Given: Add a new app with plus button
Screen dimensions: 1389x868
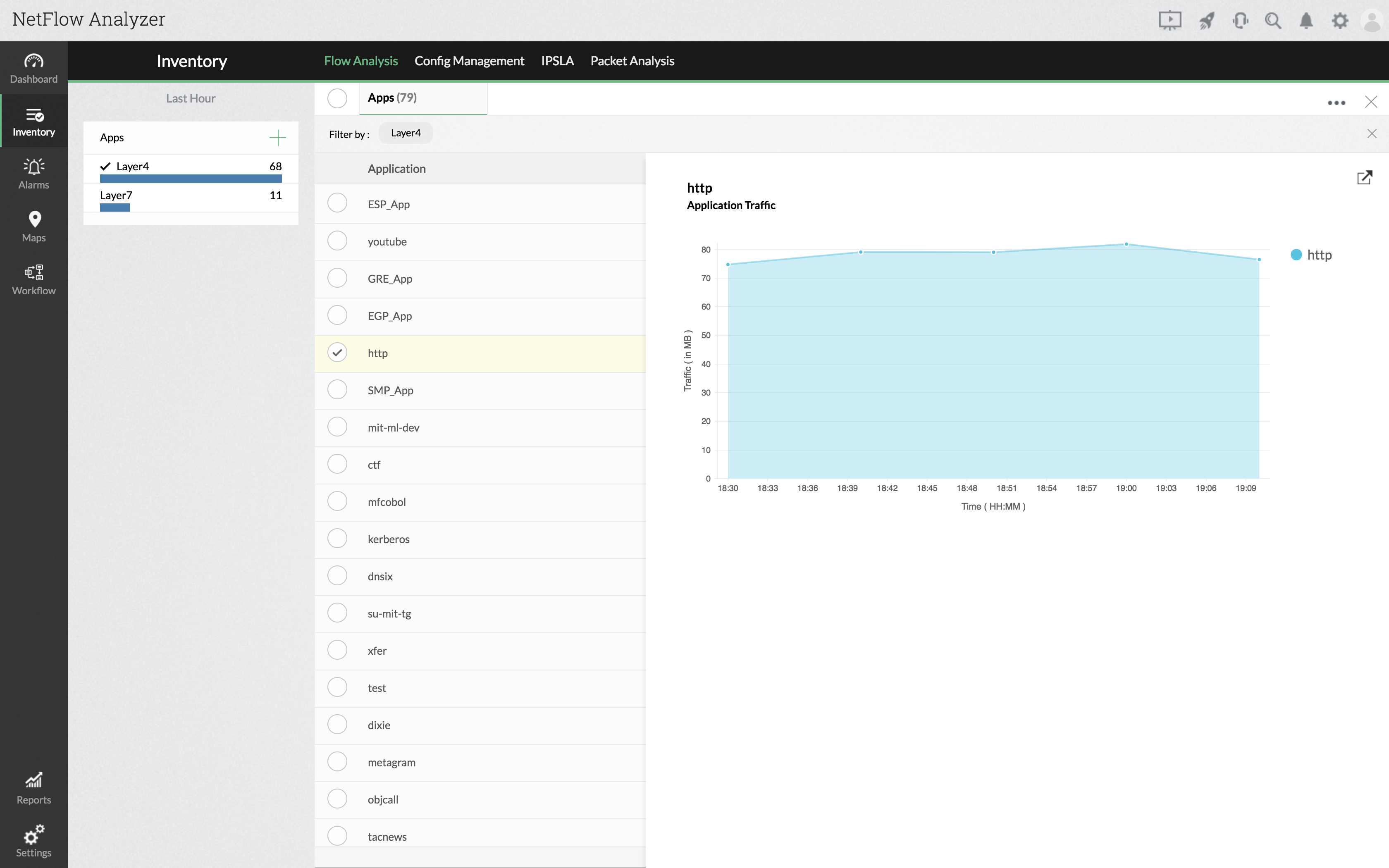Looking at the screenshot, I should (277, 137).
